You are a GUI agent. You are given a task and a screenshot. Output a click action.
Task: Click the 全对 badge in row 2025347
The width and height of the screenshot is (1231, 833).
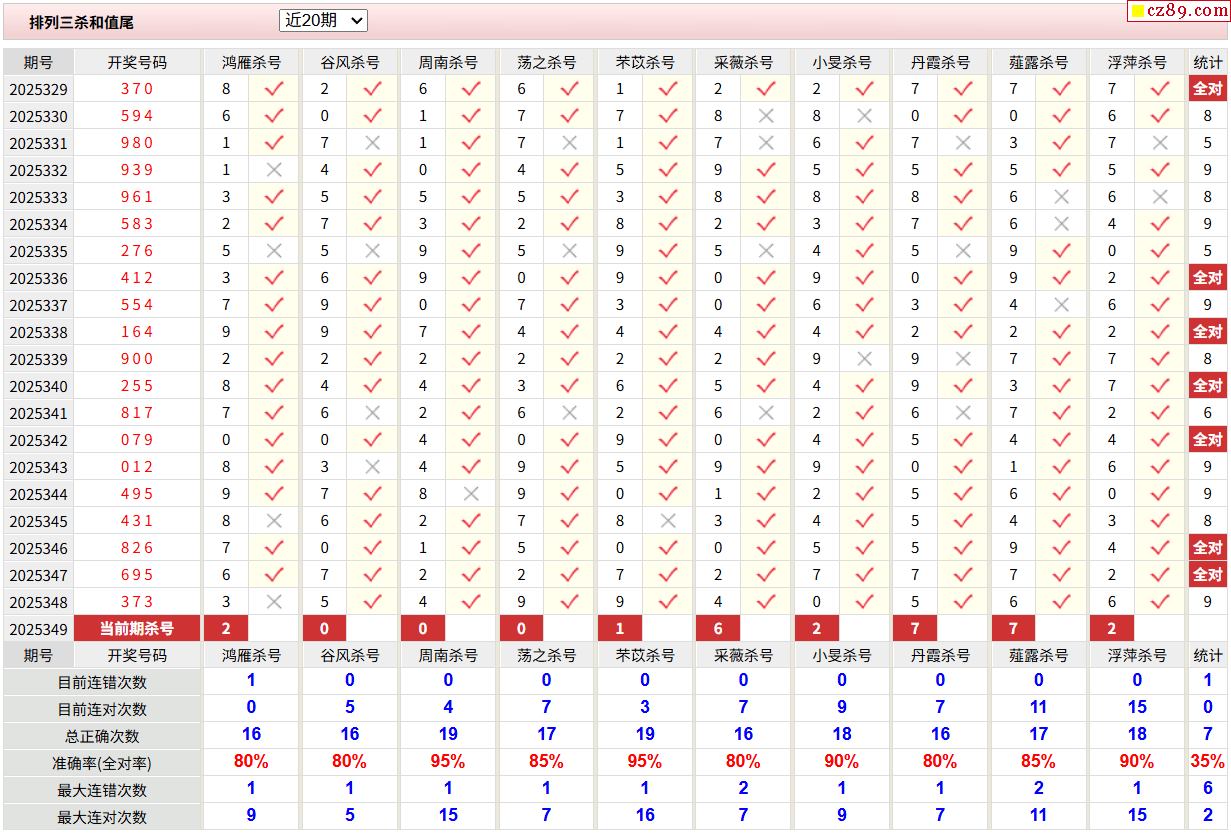[x=1207, y=574]
